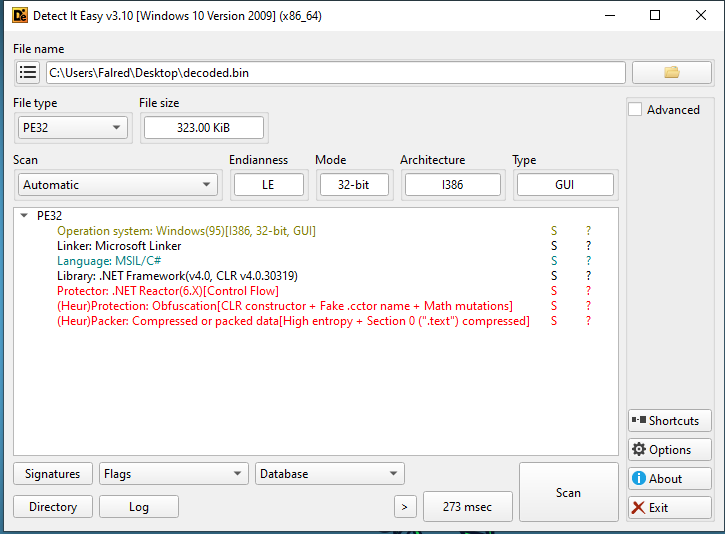Show the About information
Screen dimensions: 725x534
click(670, 479)
